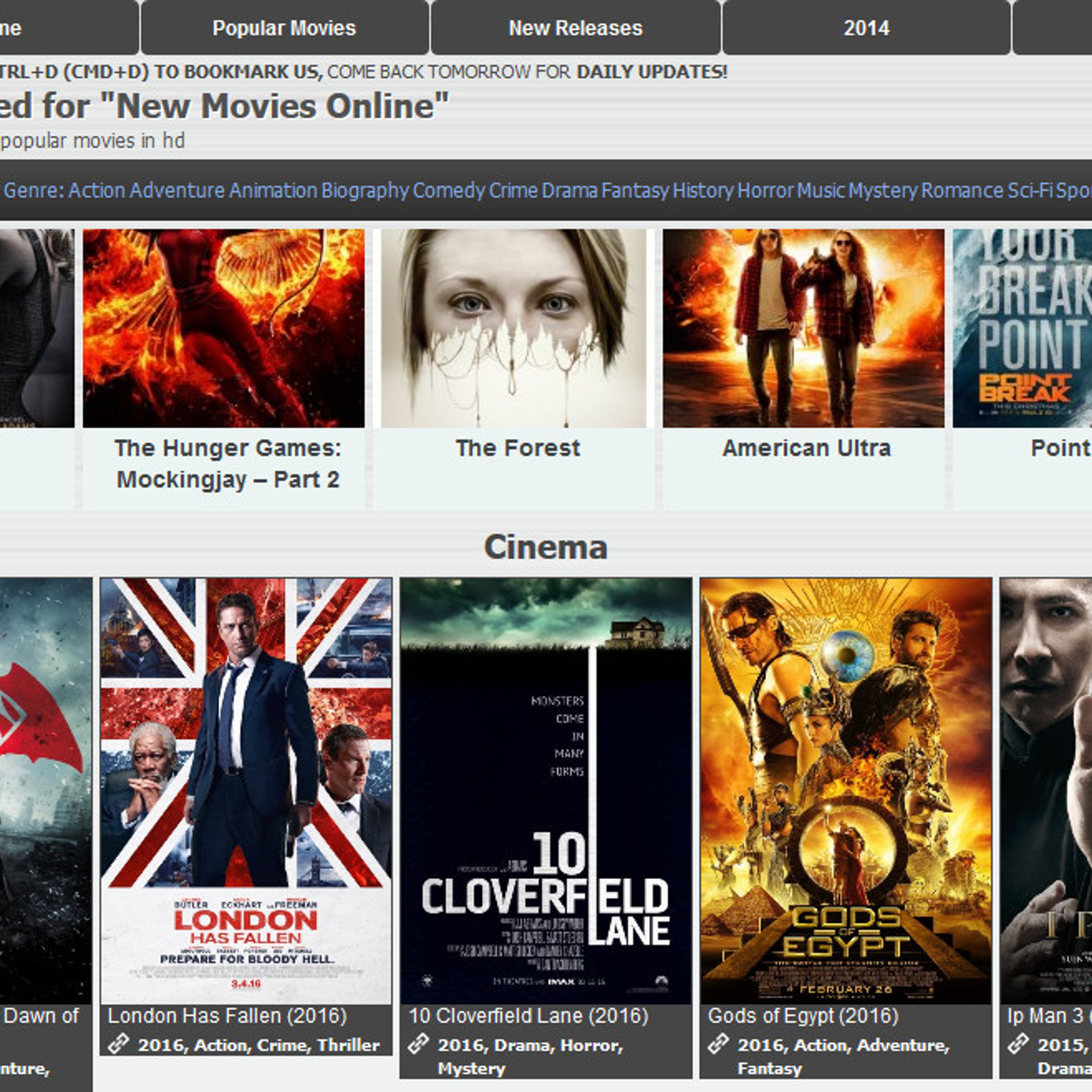Filter by History genre

(703, 190)
